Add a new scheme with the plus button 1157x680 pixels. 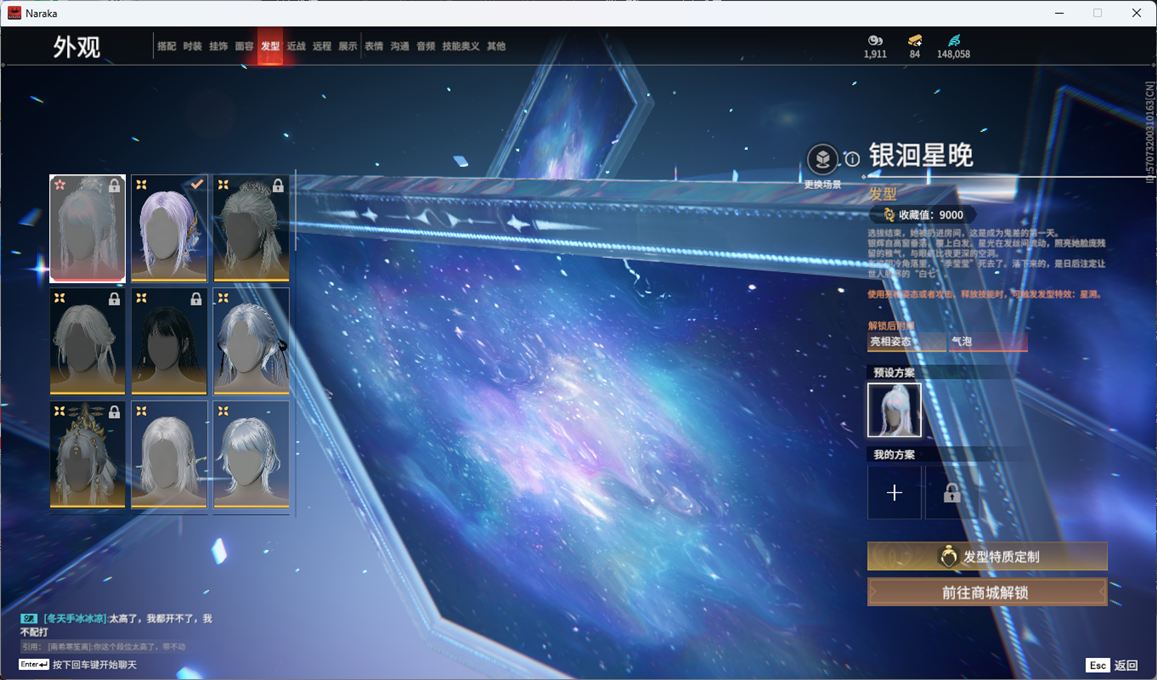point(894,493)
